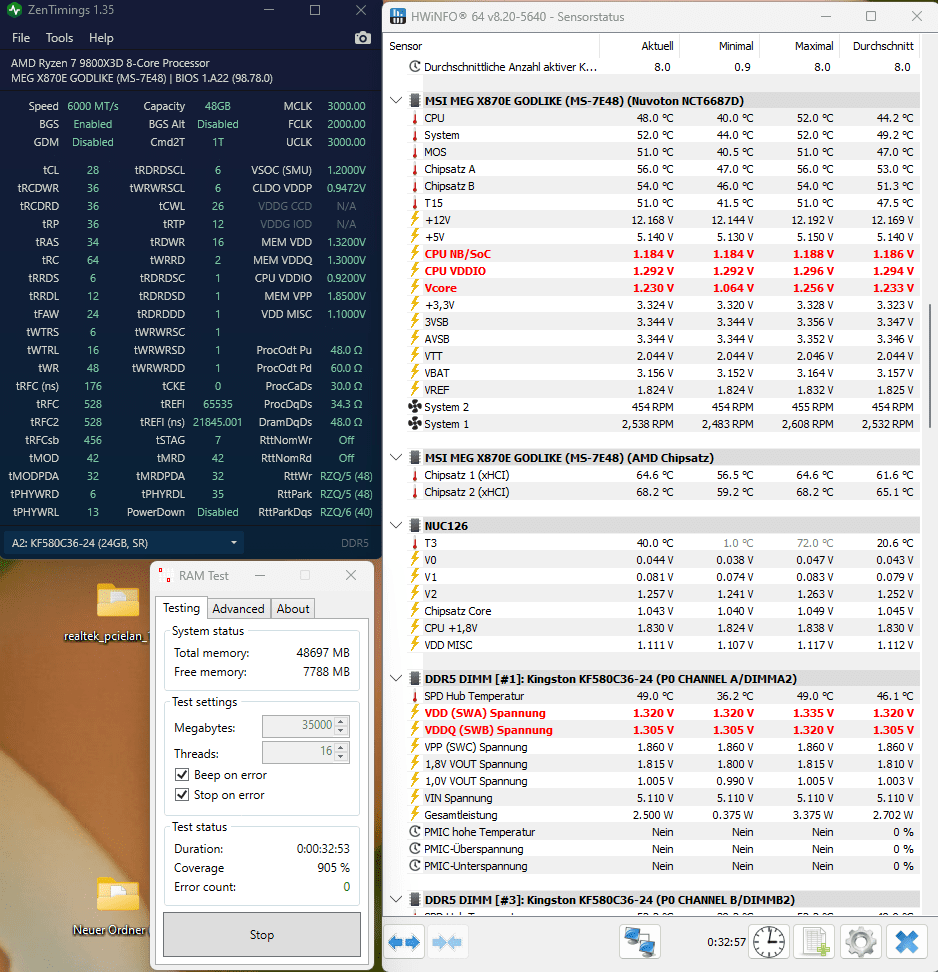The width and height of the screenshot is (938, 972).
Task: Click the thermometer icon beside Chipsatz 1 (xHCI)
Action: pyautogui.click(x=415, y=475)
